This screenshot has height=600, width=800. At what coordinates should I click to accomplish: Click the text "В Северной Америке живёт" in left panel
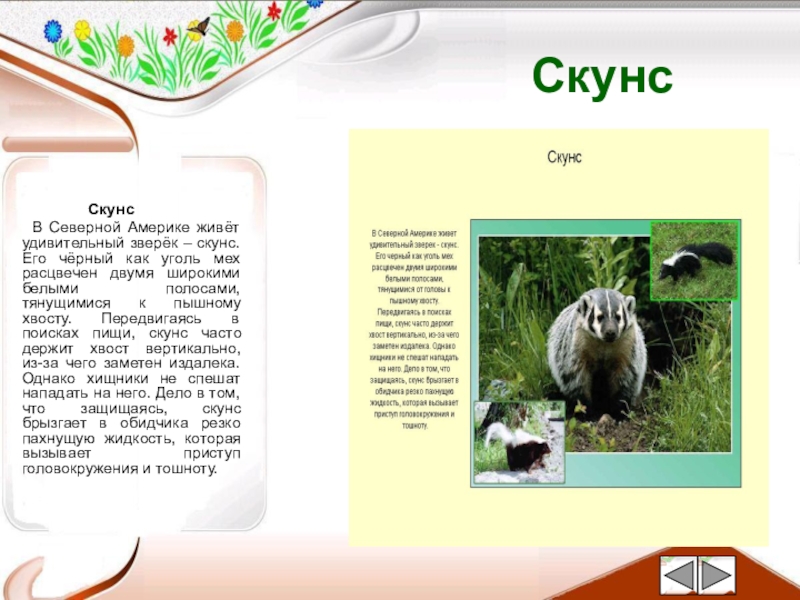point(135,227)
